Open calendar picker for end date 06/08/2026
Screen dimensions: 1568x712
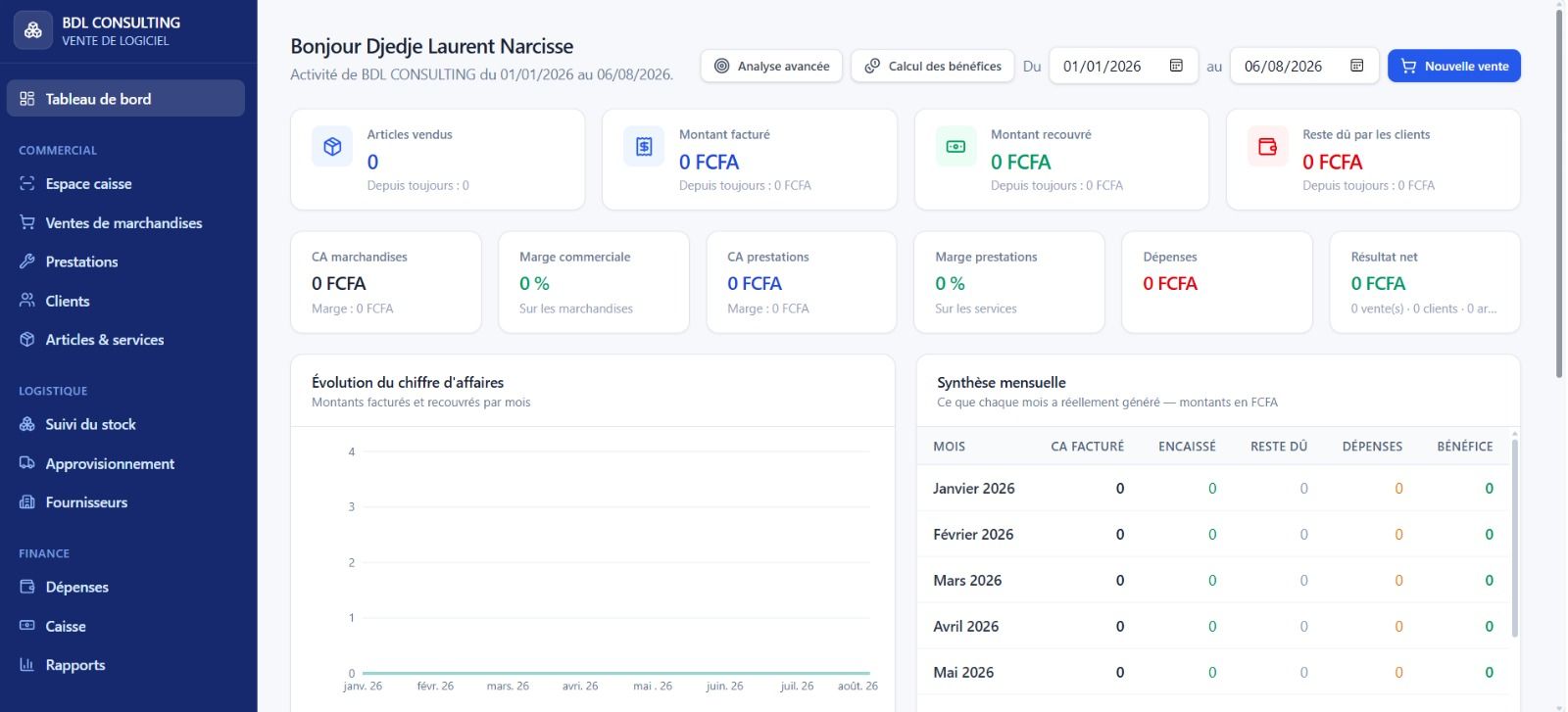1357,66
